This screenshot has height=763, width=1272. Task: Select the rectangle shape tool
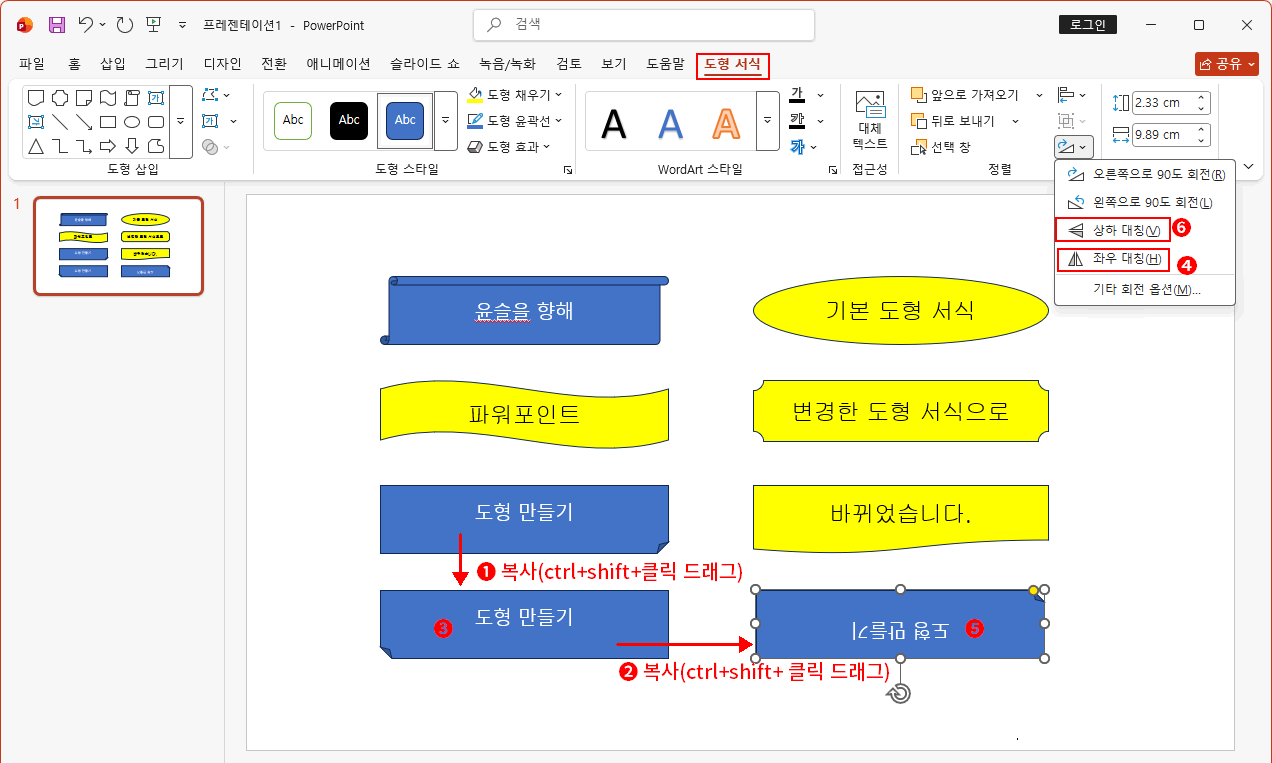tap(108, 120)
